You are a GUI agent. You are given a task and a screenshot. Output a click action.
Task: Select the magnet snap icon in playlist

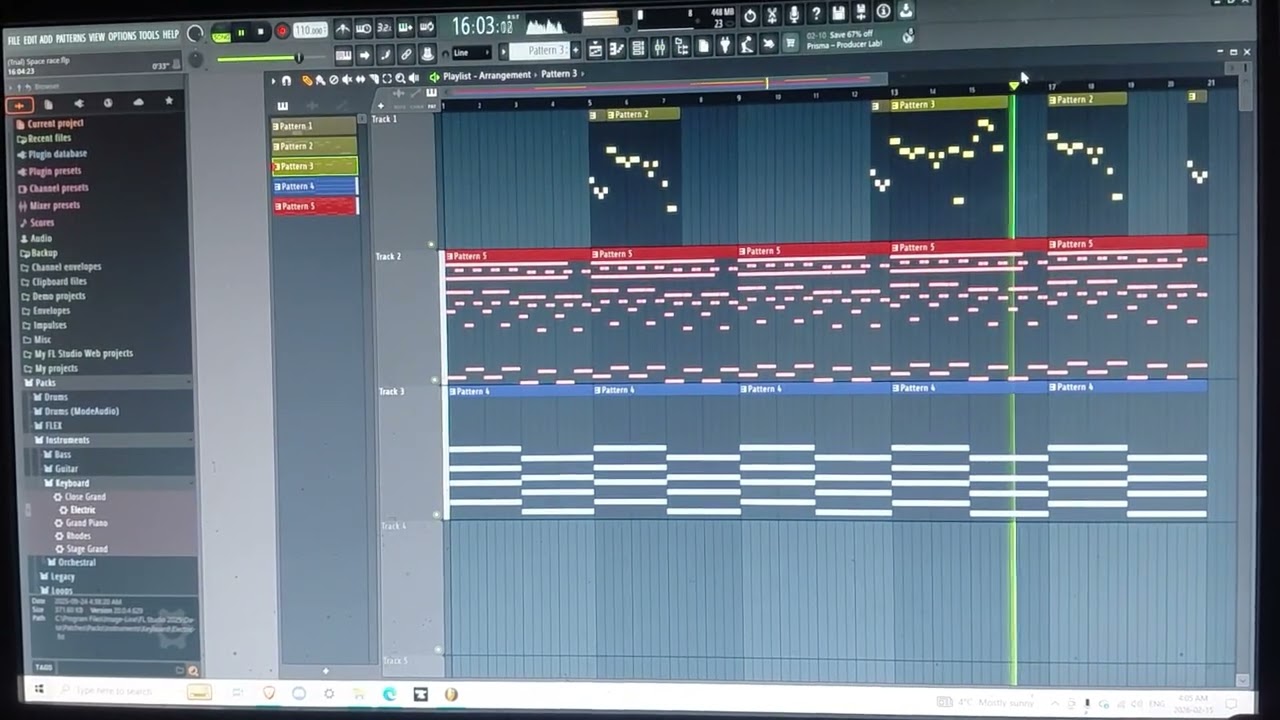point(286,81)
